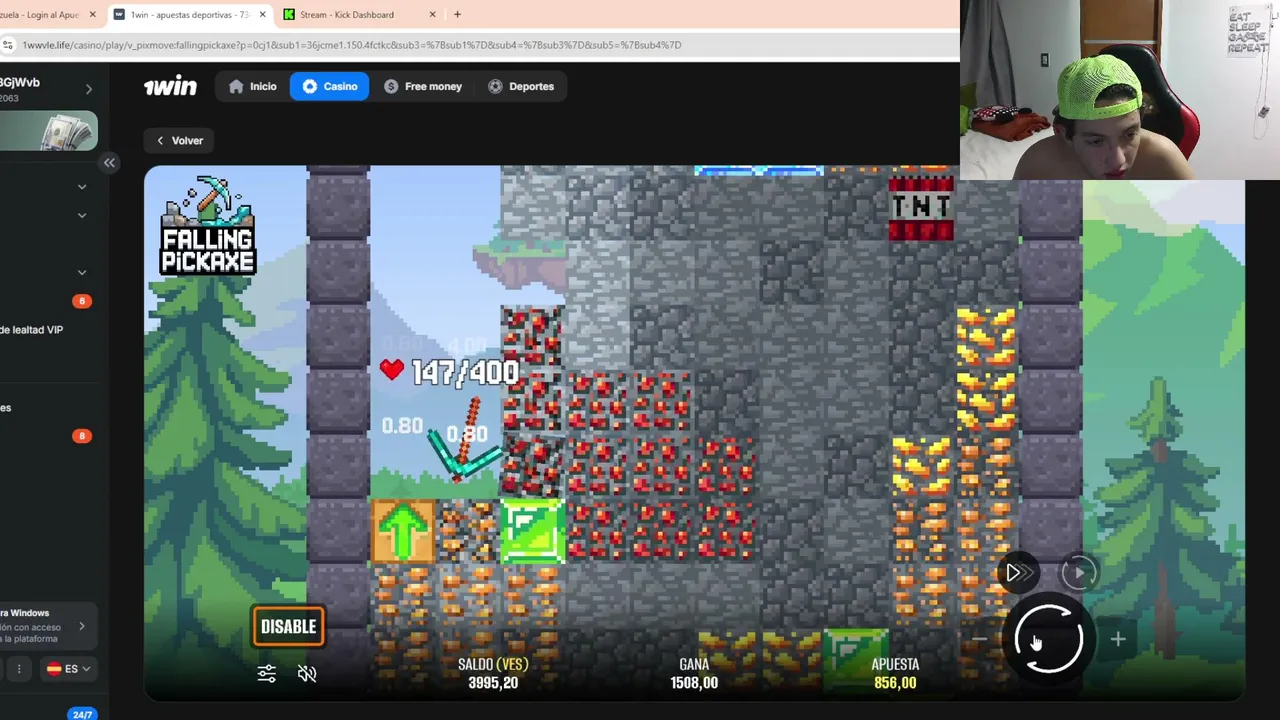Close the Login al Apue browser tab

click(x=92, y=15)
